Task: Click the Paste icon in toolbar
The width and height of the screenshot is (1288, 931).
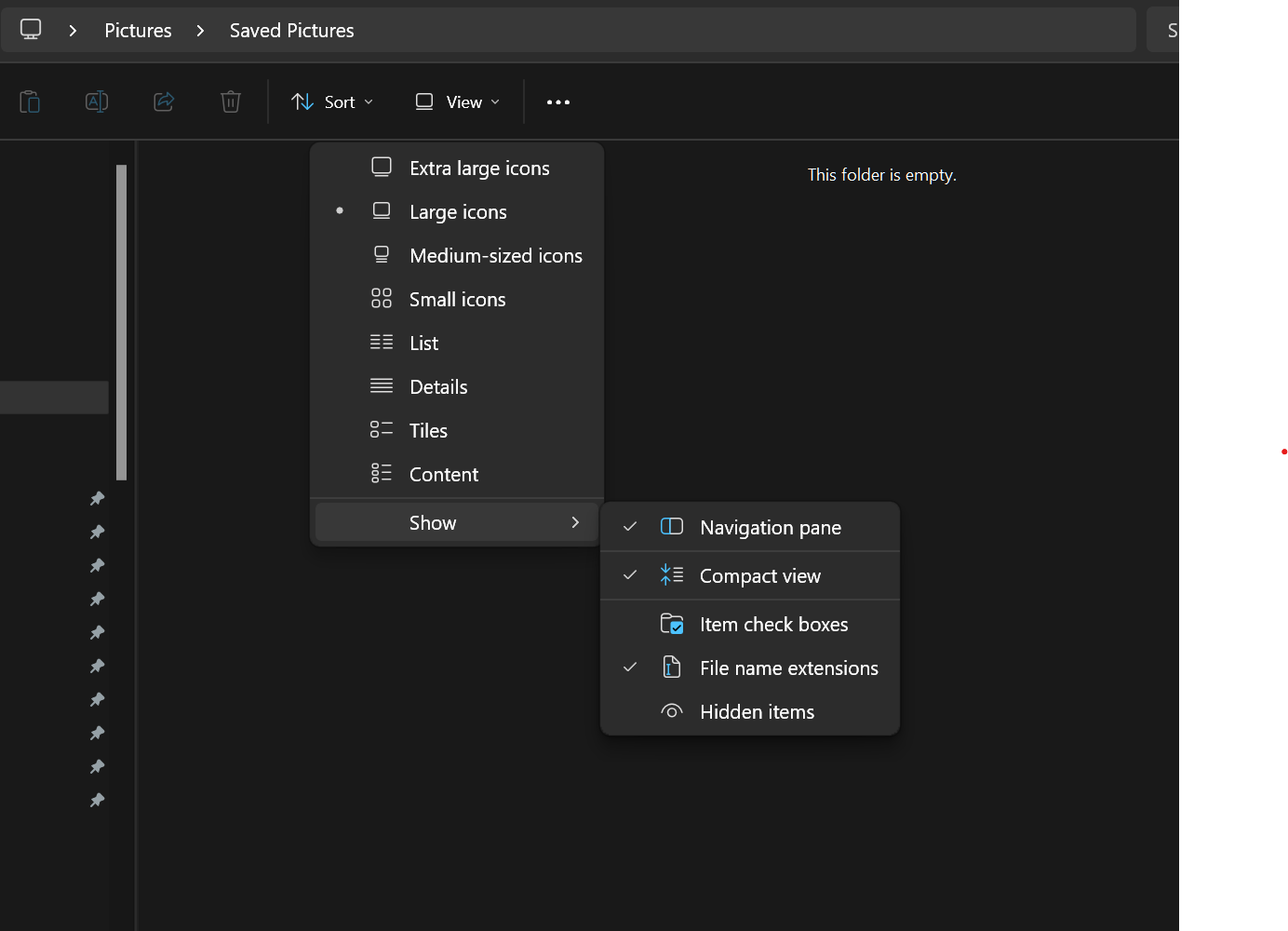Action: [x=30, y=101]
